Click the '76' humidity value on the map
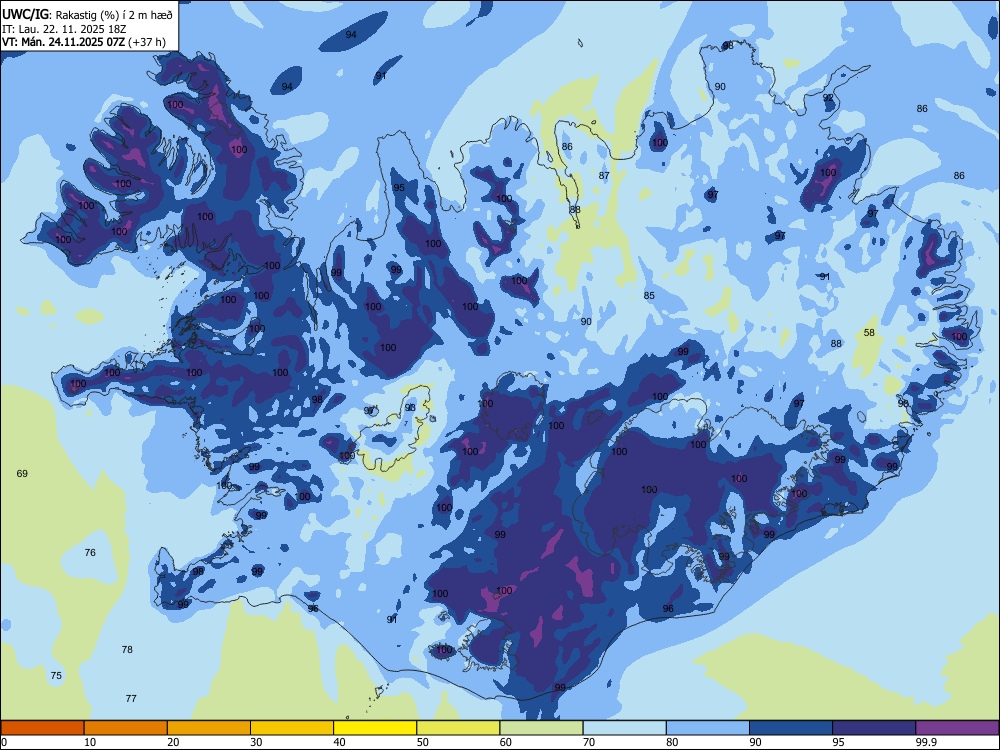 (90, 552)
